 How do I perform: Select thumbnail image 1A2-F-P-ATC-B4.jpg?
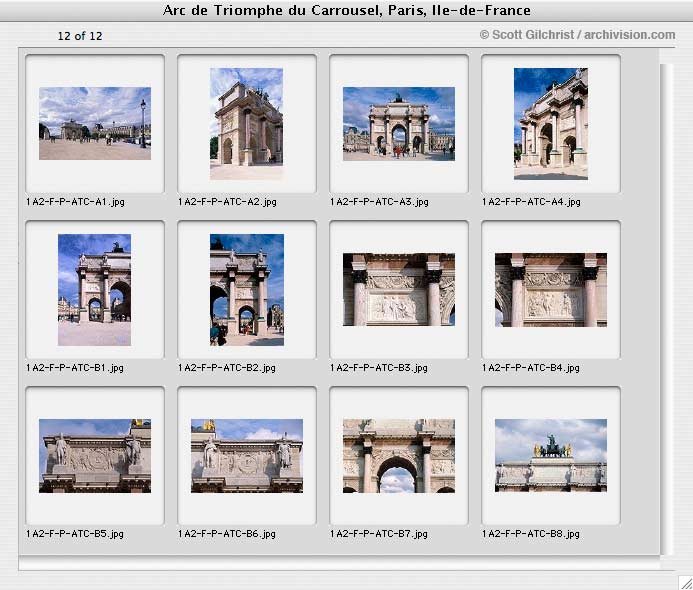551,290
